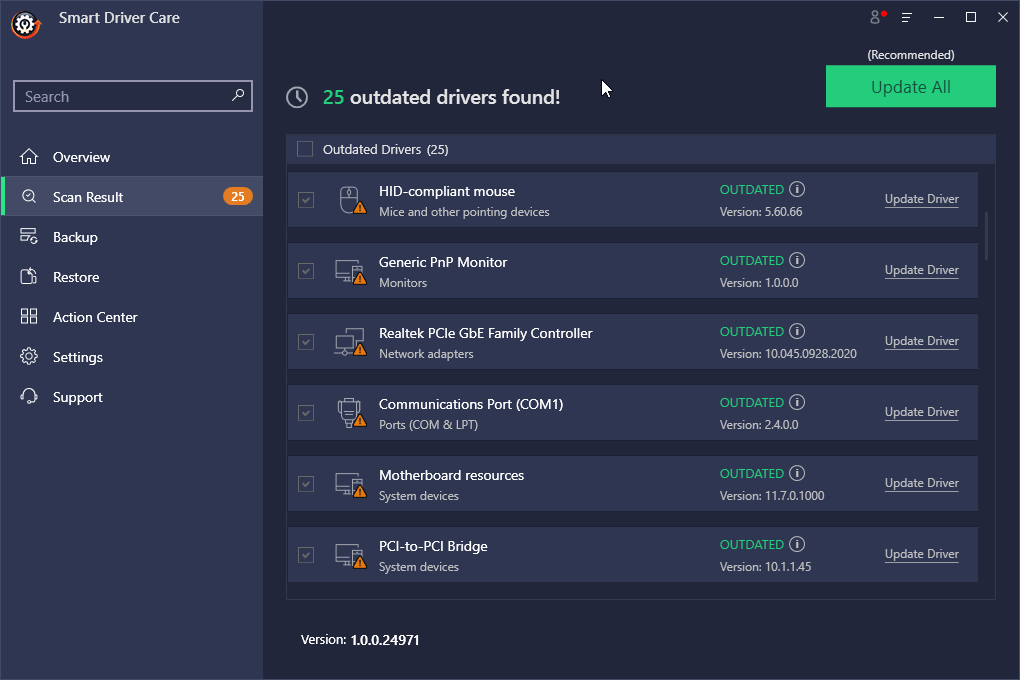Click Update Driver for Realtek PCIe GbE
This screenshot has height=680, width=1020.
click(921, 341)
